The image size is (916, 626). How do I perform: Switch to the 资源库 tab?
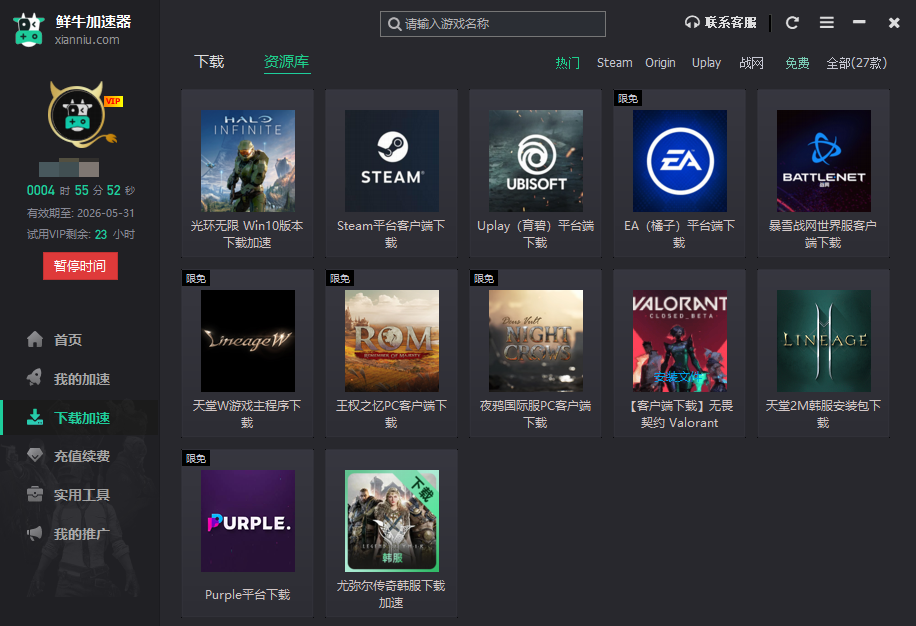point(286,61)
